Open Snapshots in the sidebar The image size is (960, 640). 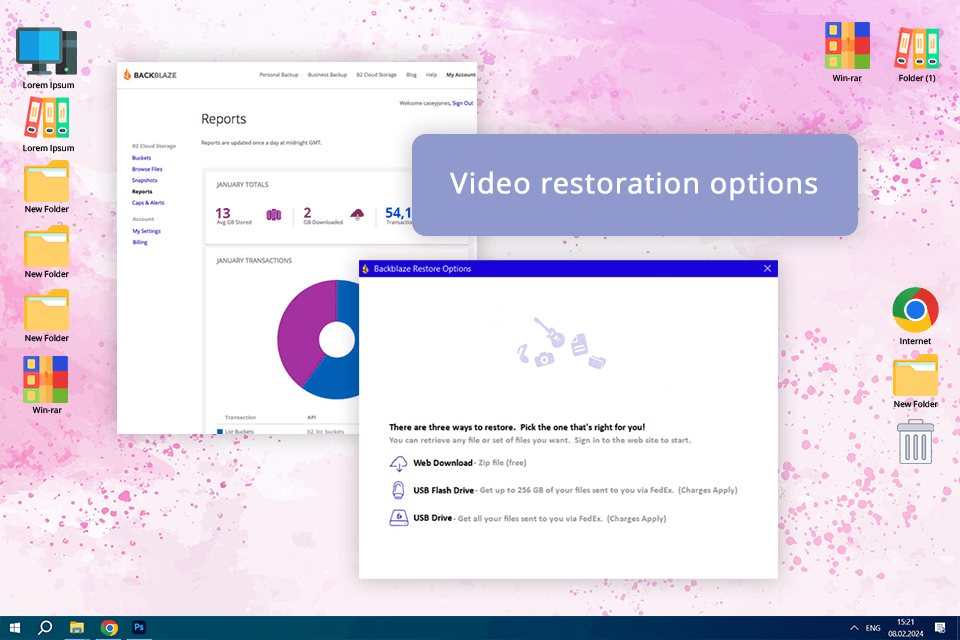(144, 180)
